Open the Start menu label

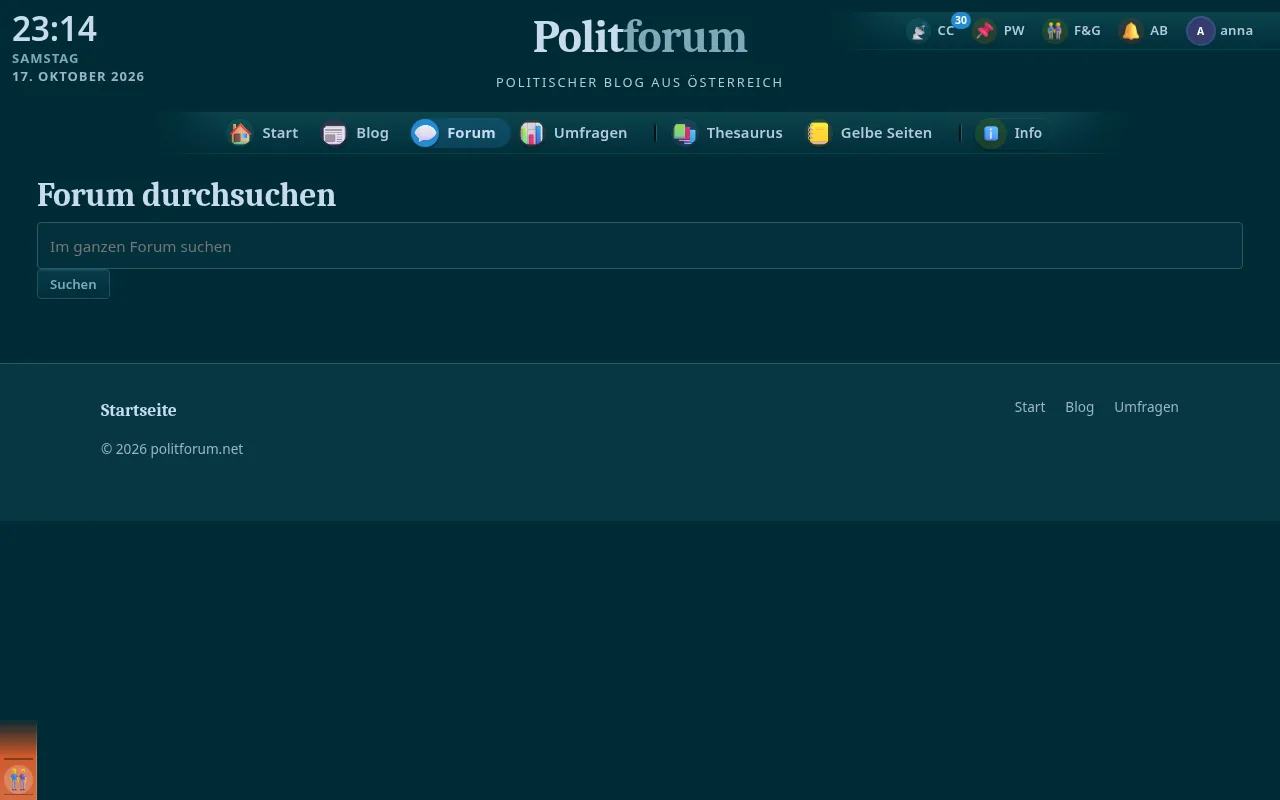(x=280, y=133)
